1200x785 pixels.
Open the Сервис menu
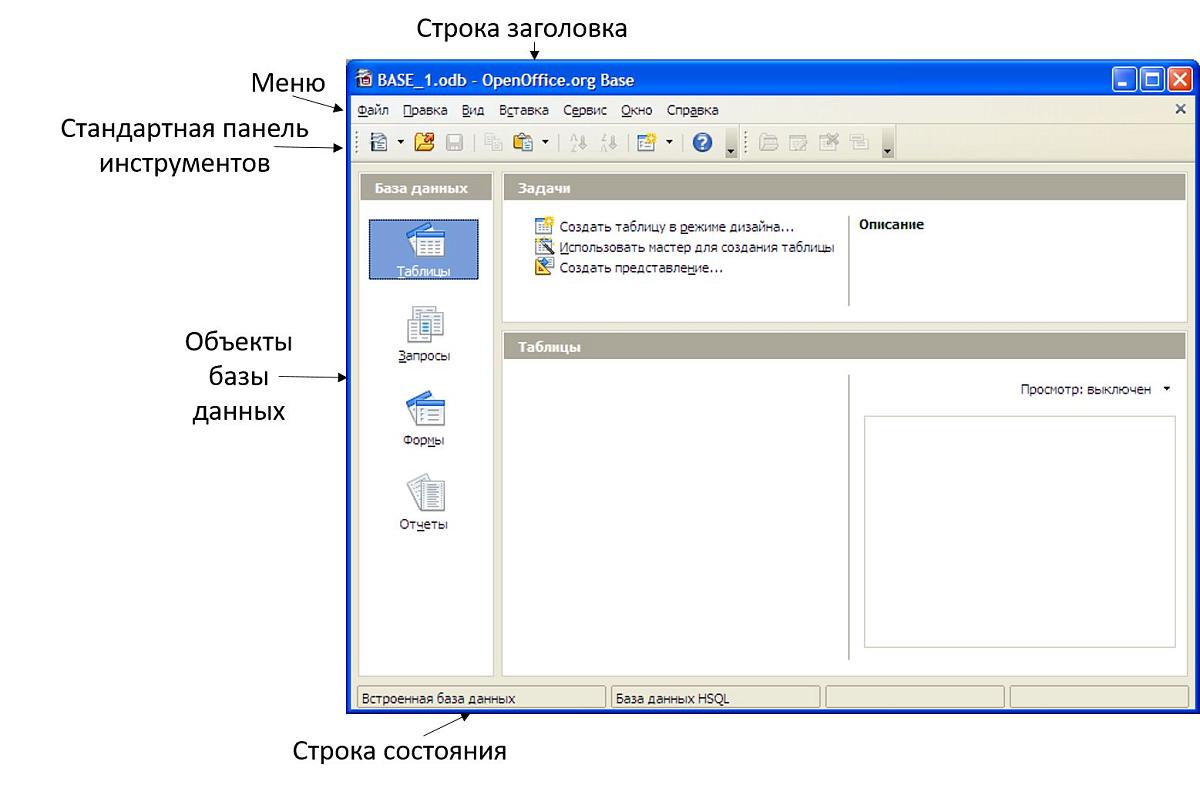585,110
